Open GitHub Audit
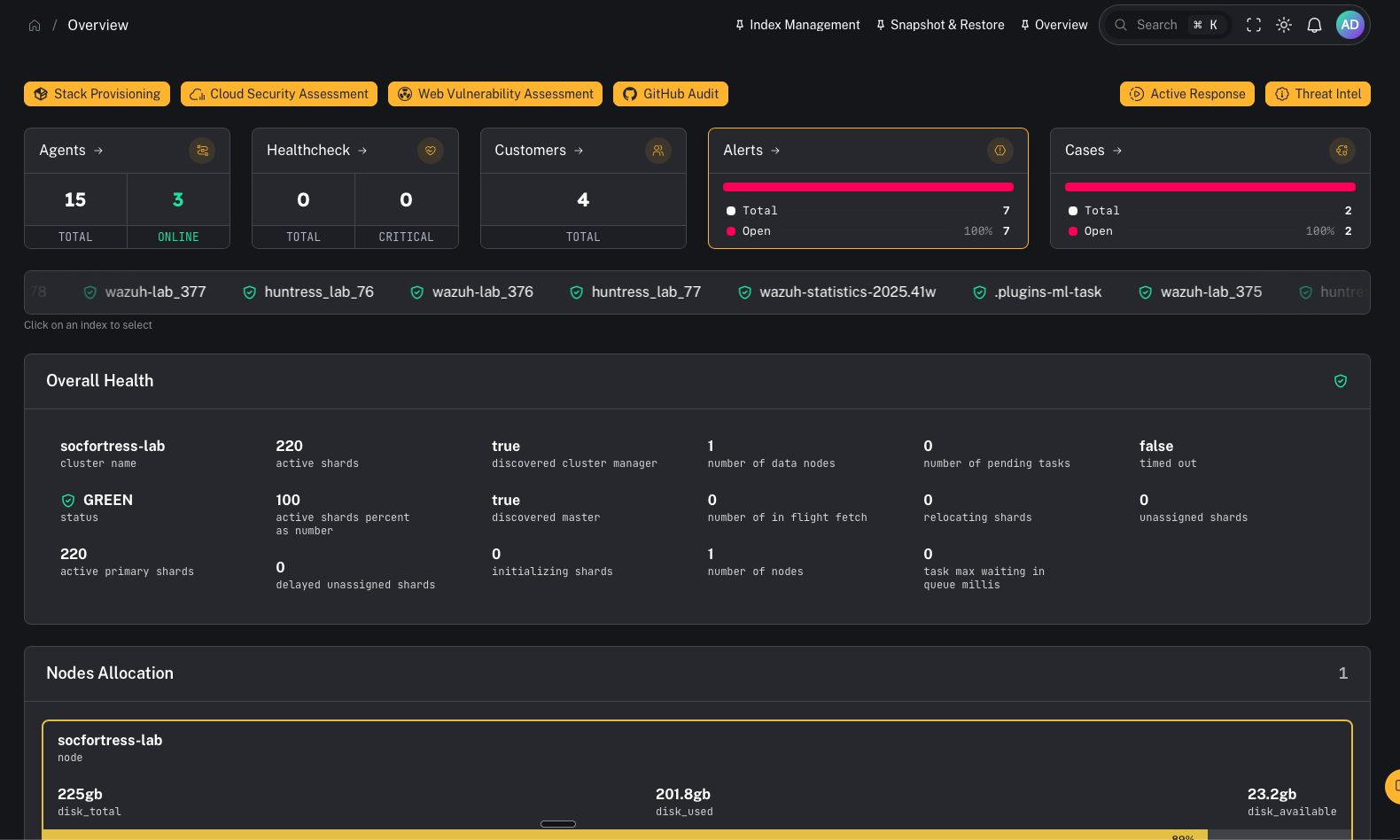 click(x=671, y=94)
